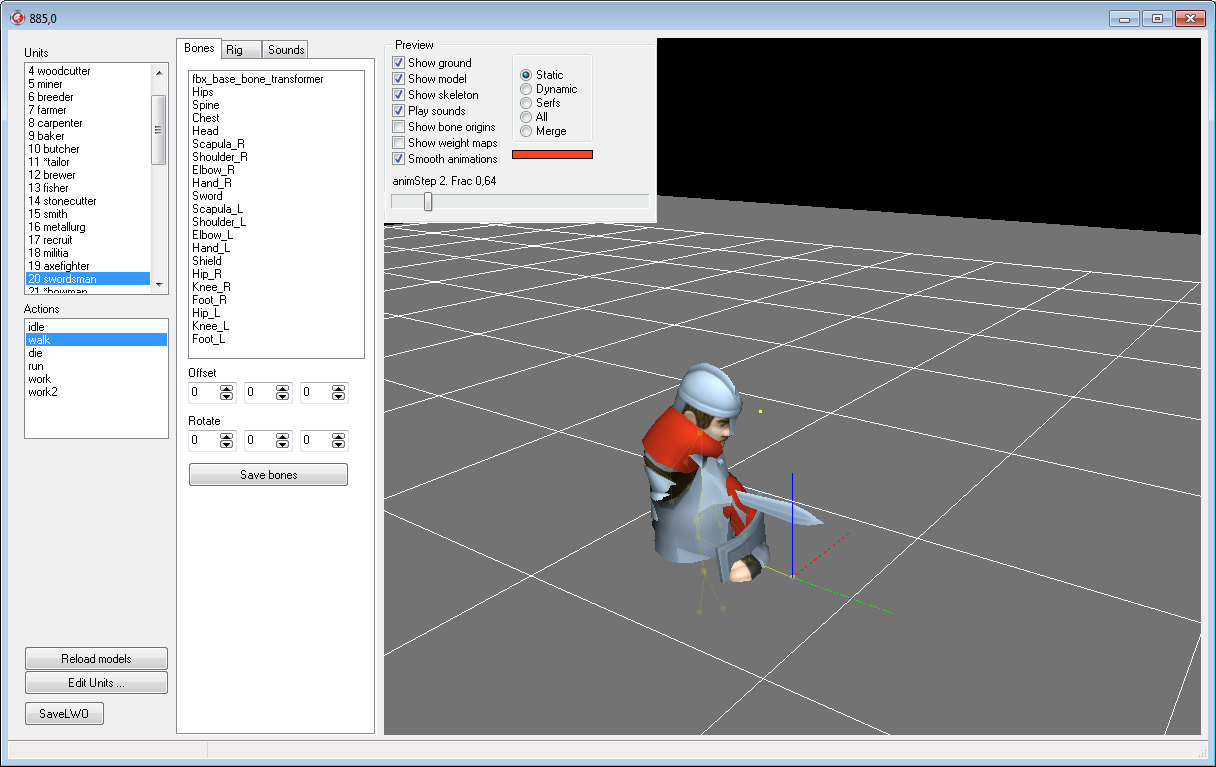Disable the Show model checkbox
Viewport: 1216px width, 767px height.
[399, 79]
